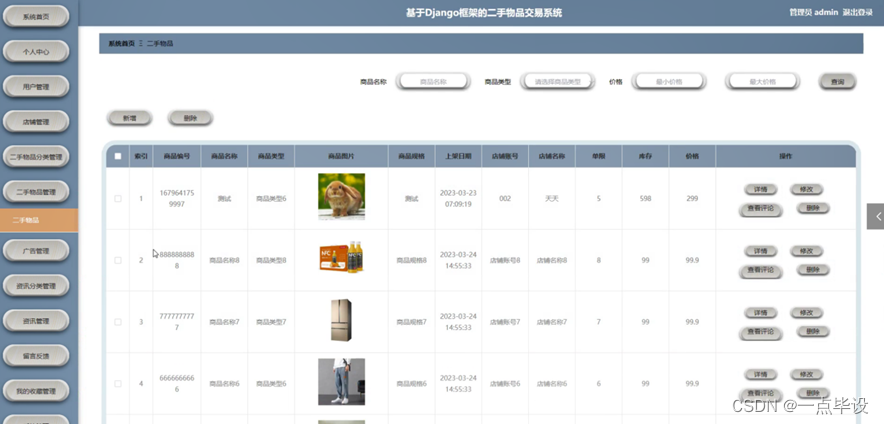884x424 pixels.
Task: Click 详情 for the 商品名称7 row
Action: point(761,313)
